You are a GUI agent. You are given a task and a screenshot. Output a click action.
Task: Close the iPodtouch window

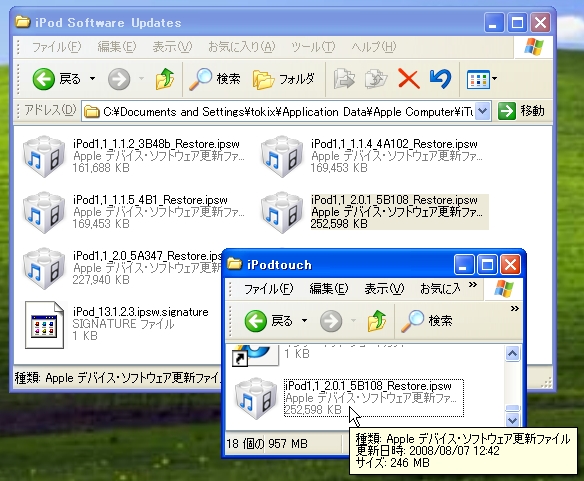[510, 265]
